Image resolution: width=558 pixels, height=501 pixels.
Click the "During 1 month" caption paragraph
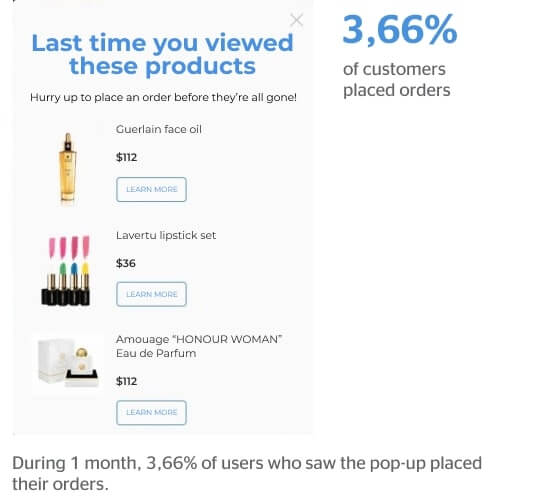(x=247, y=474)
